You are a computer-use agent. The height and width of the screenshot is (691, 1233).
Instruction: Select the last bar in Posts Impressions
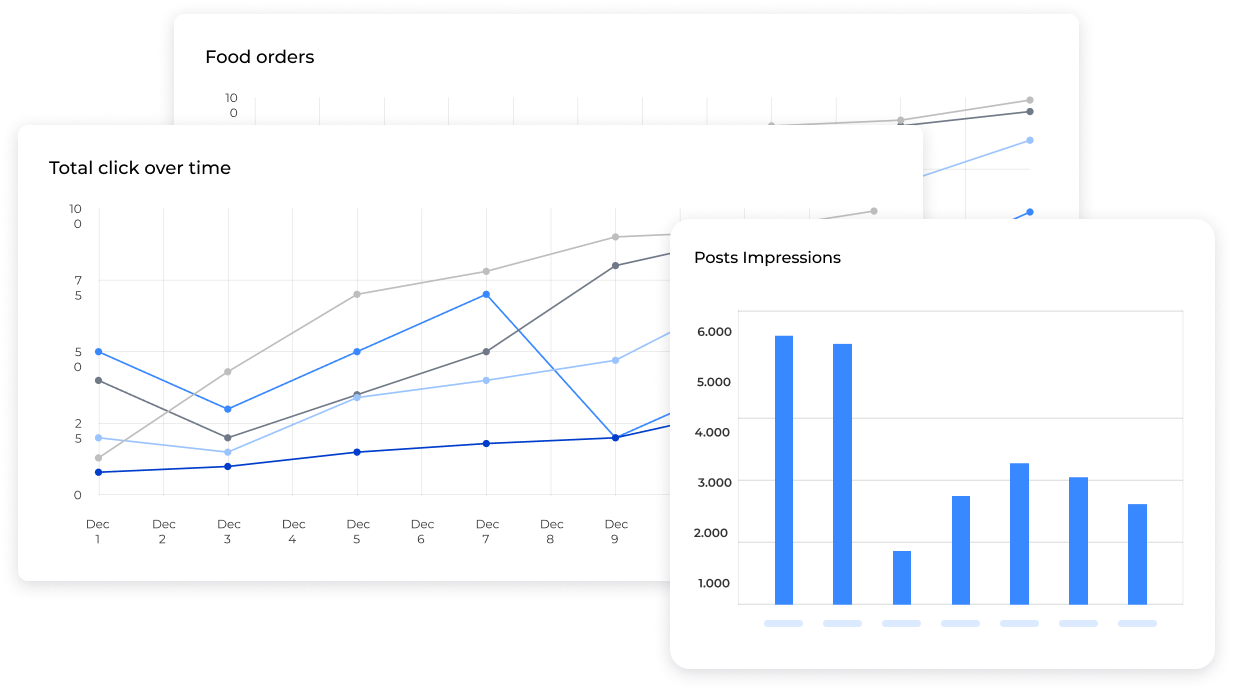coord(1137,554)
